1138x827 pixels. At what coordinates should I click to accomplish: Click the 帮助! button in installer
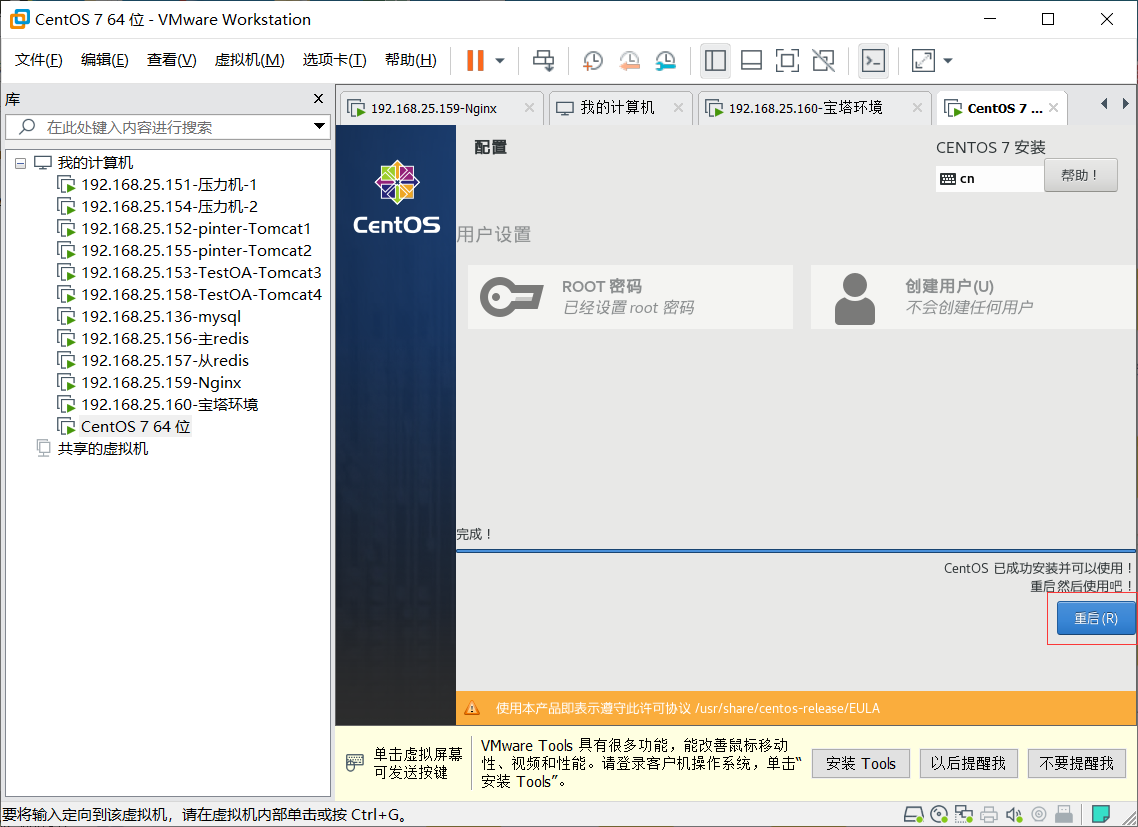point(1080,175)
